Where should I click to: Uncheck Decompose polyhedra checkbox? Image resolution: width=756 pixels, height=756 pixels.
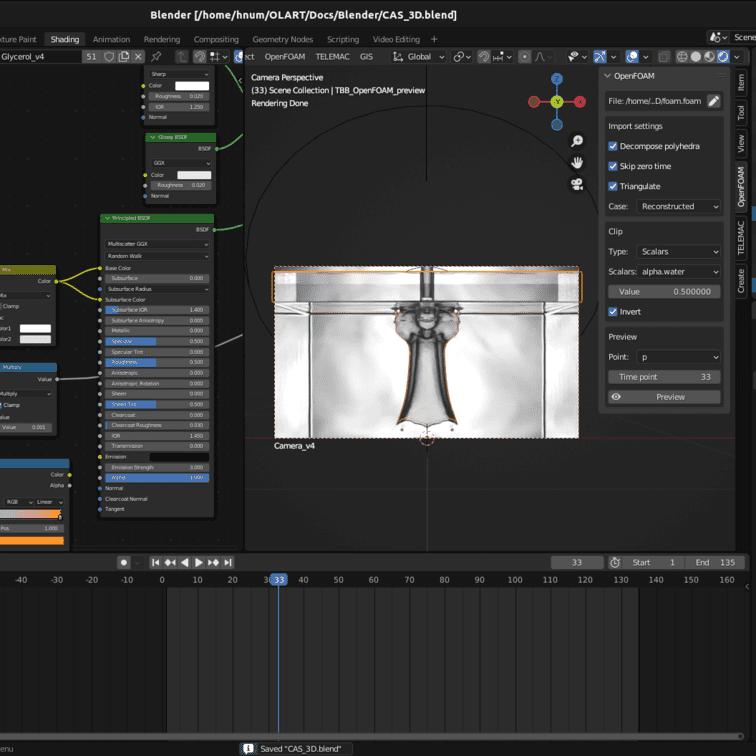[x=613, y=146]
